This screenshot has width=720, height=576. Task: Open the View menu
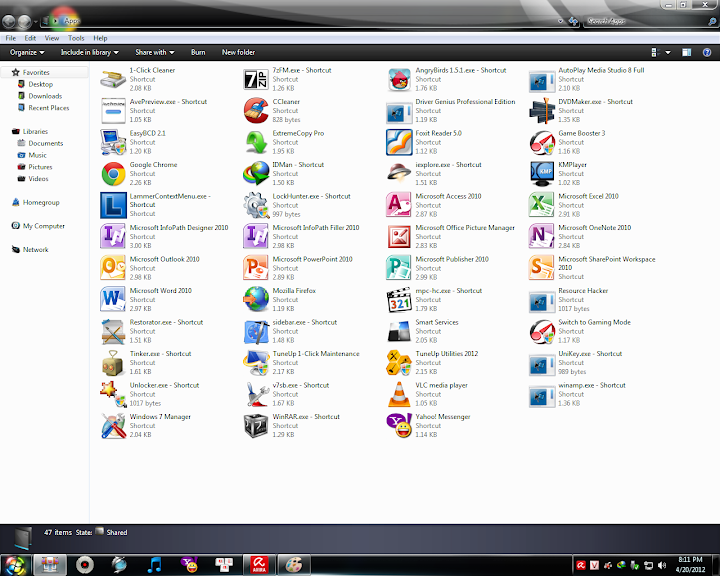pos(51,38)
